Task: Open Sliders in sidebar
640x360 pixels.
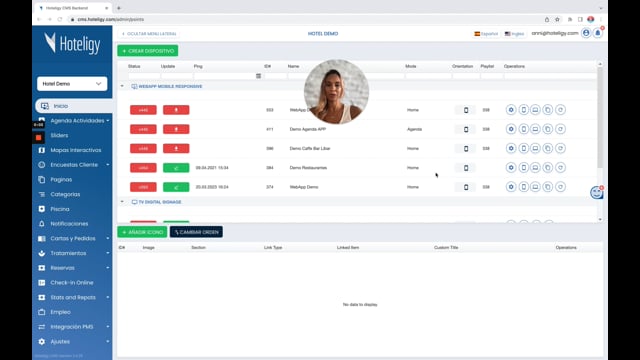Action: click(59, 136)
